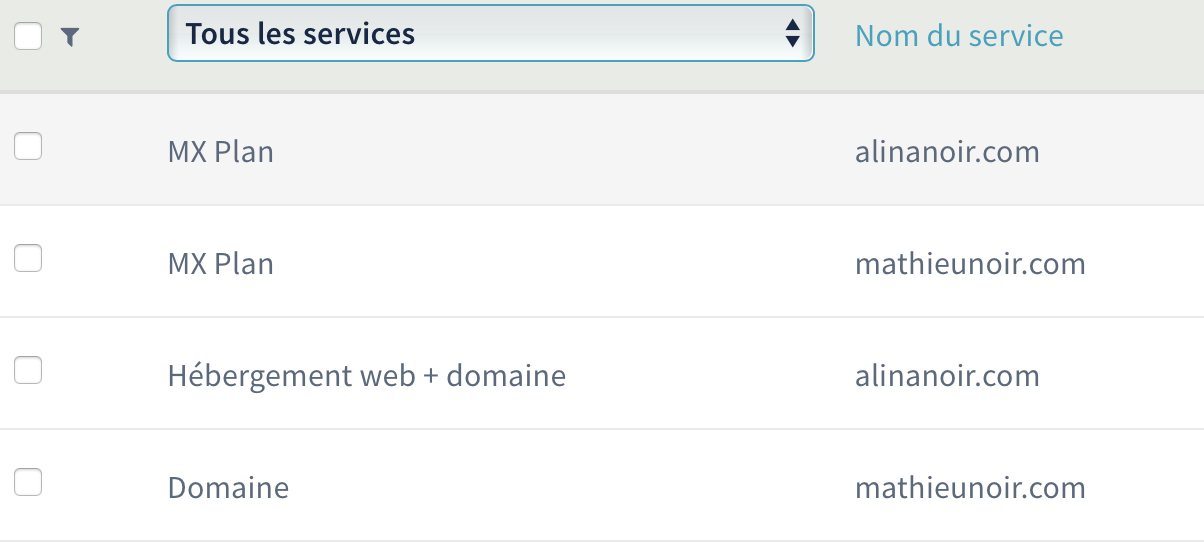Select the Hébergement web + domaine row checkbox

pyautogui.click(x=28, y=371)
